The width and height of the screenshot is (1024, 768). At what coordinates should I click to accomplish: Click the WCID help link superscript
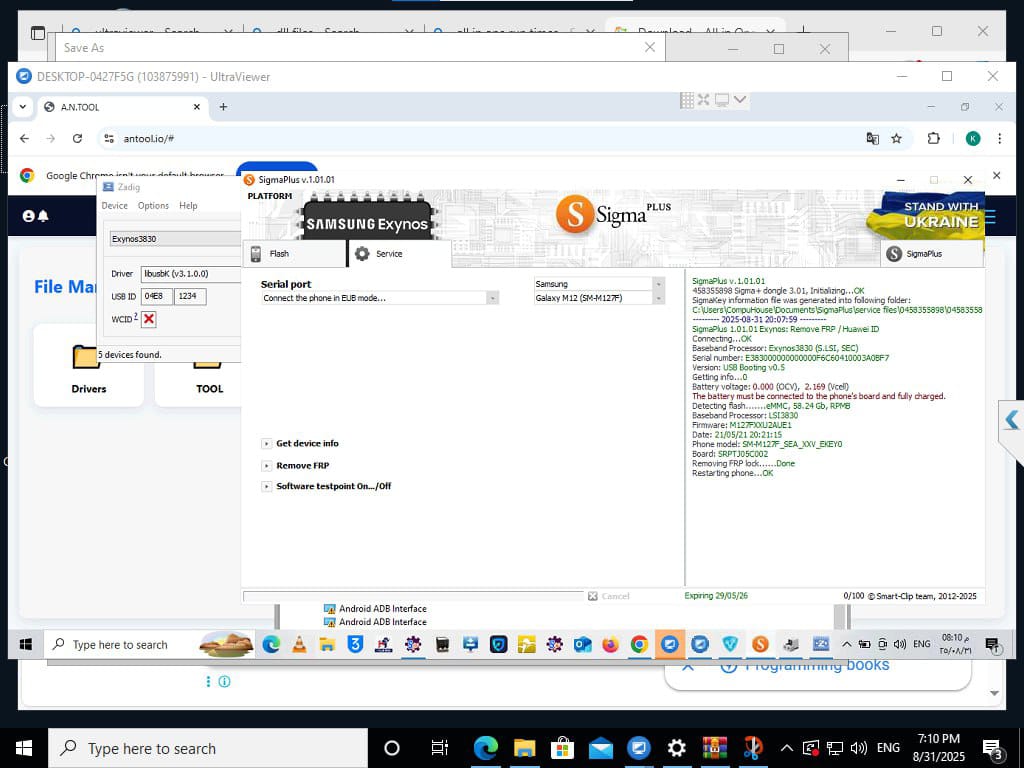136,317
